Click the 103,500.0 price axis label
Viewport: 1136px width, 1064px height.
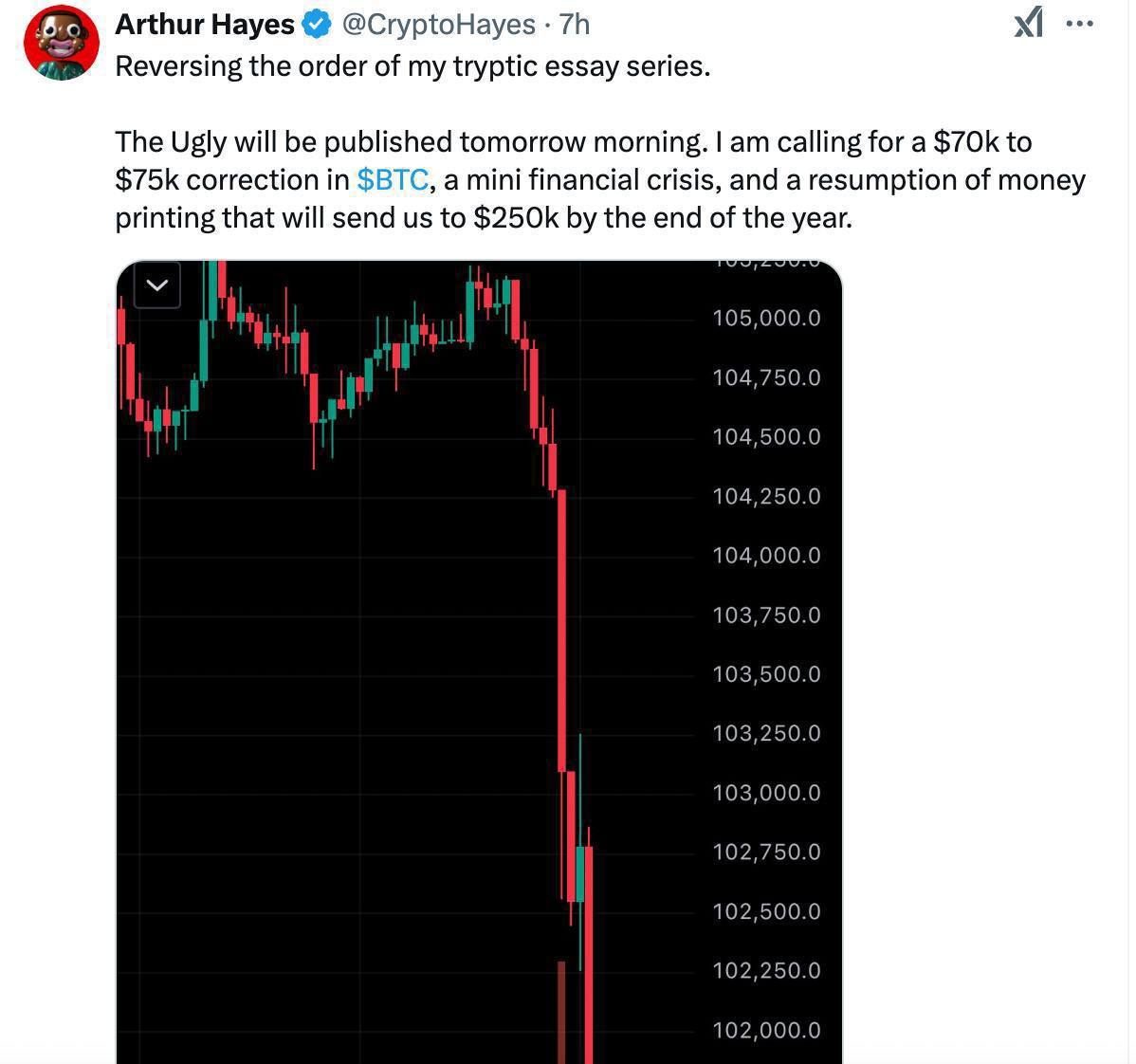tap(766, 674)
